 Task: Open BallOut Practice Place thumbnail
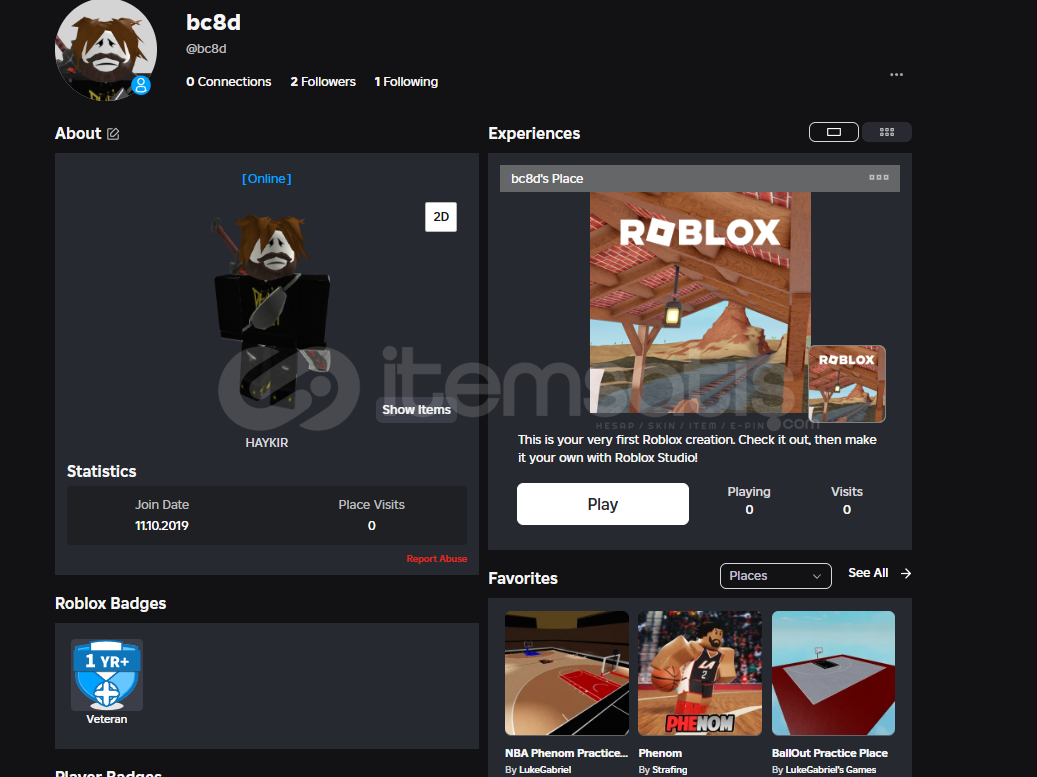pos(833,673)
